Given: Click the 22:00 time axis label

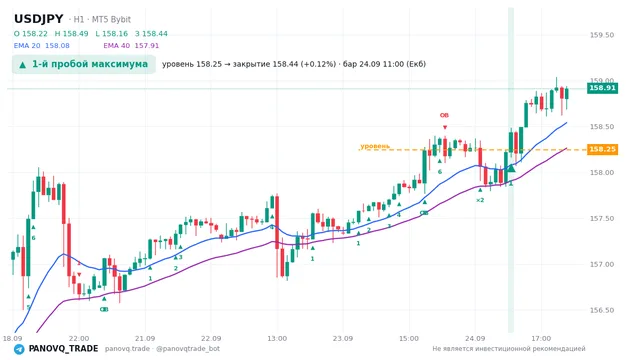Looking at the screenshot, I should coord(79,338).
